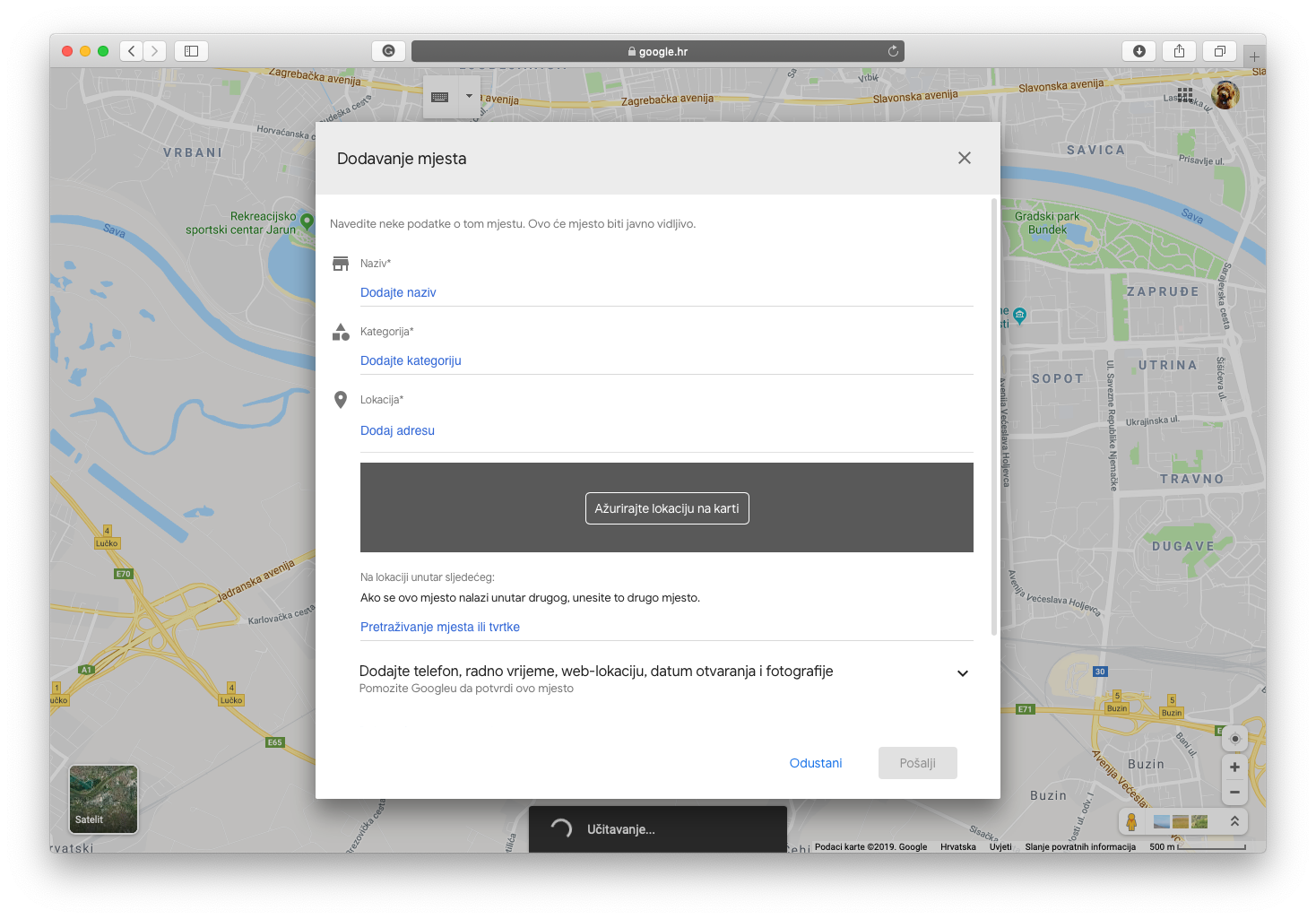This screenshot has height=919, width=1316.
Task: Toggle Safari sidebar view
Action: pyautogui.click(x=191, y=51)
